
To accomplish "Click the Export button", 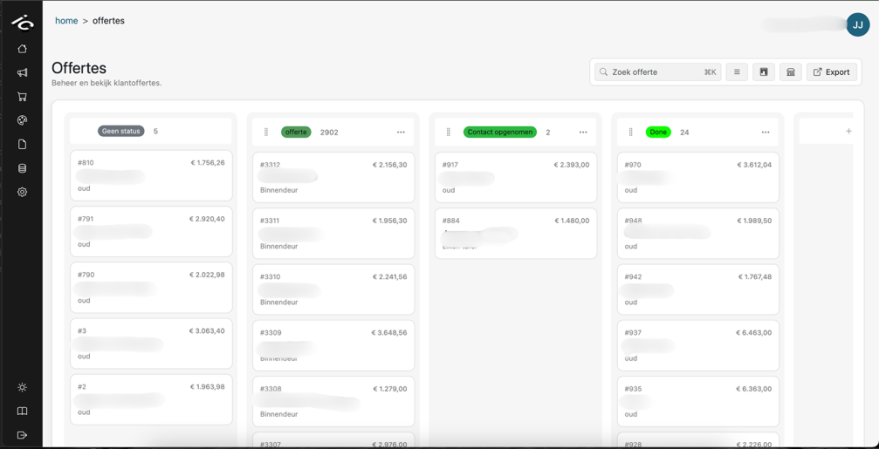I will (831, 72).
